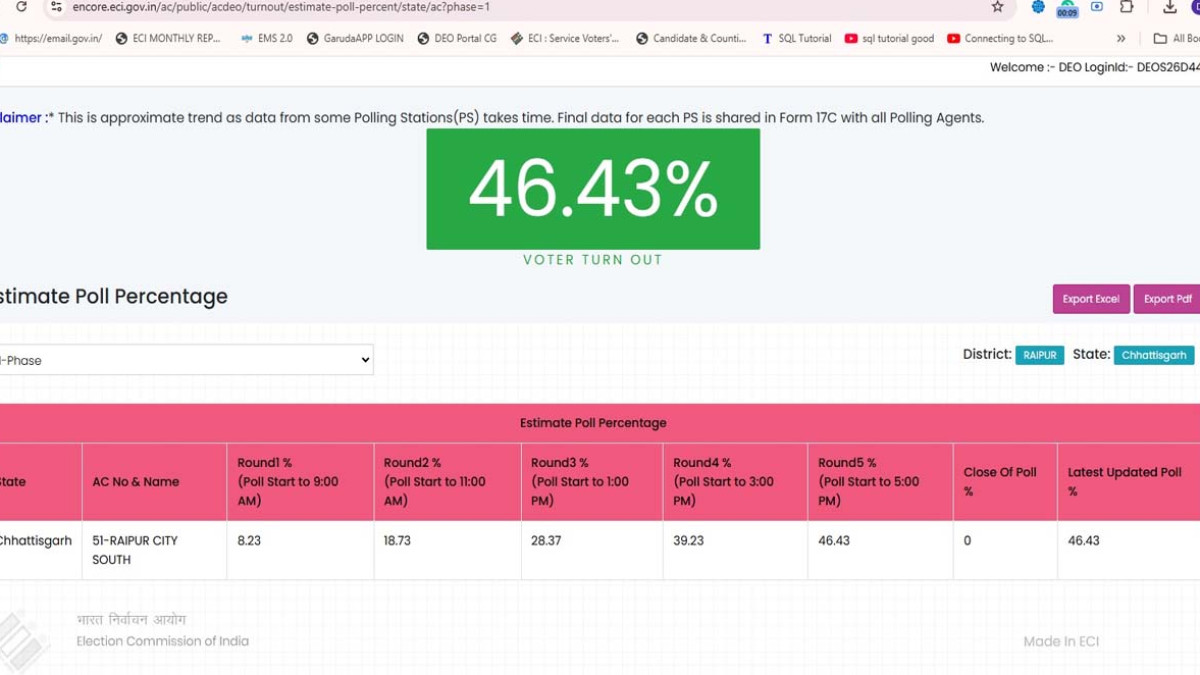The image size is (1200, 675).
Task: Click the Chhattisgarh state badge
Action: pos(1153,355)
